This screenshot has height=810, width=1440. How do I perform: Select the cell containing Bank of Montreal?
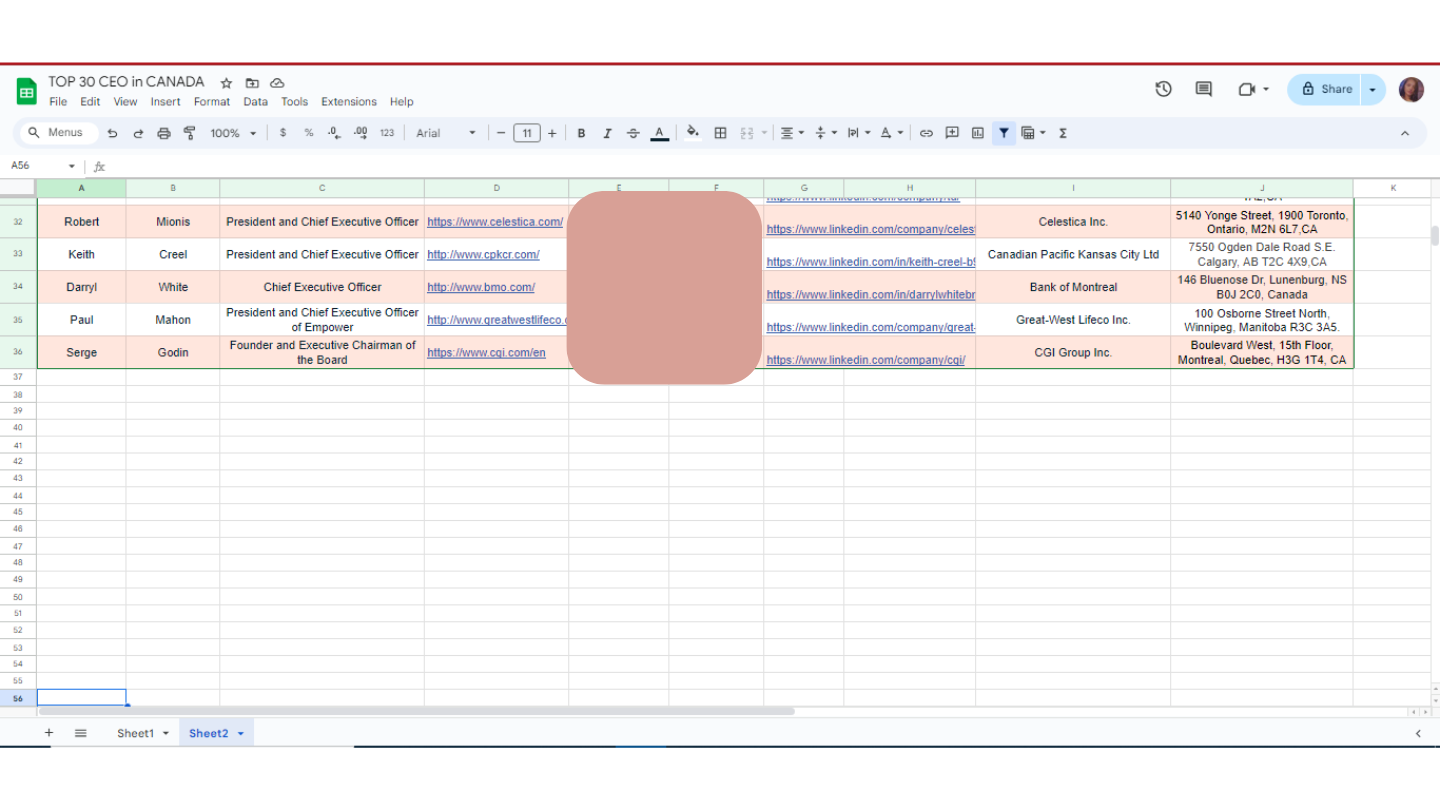coord(1073,287)
